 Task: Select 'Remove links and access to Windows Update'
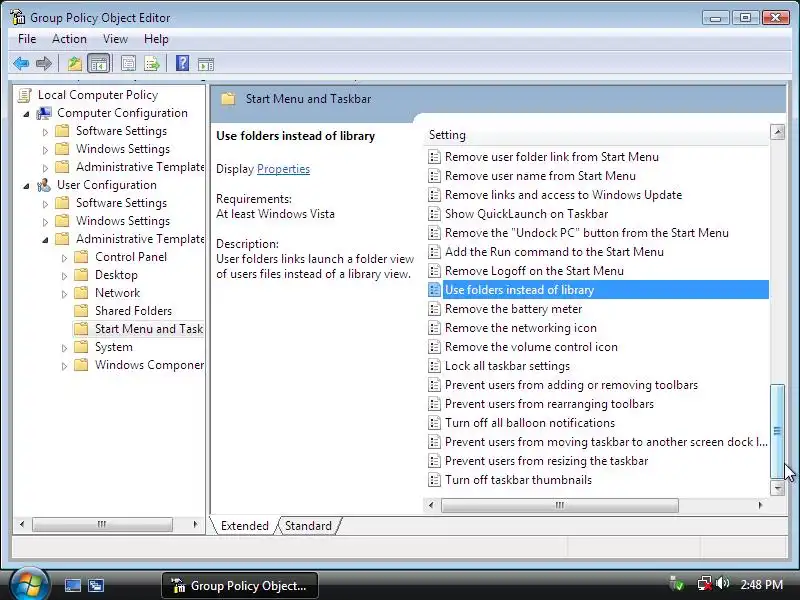click(x=563, y=195)
